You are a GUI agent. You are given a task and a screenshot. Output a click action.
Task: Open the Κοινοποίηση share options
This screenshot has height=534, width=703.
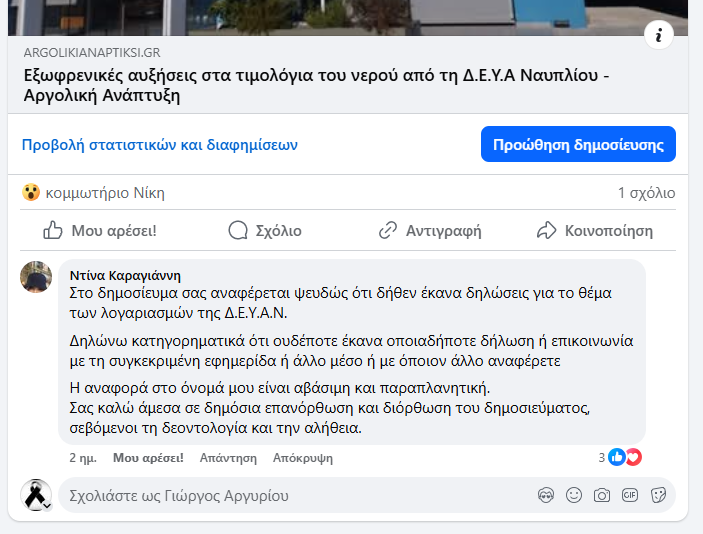click(595, 231)
